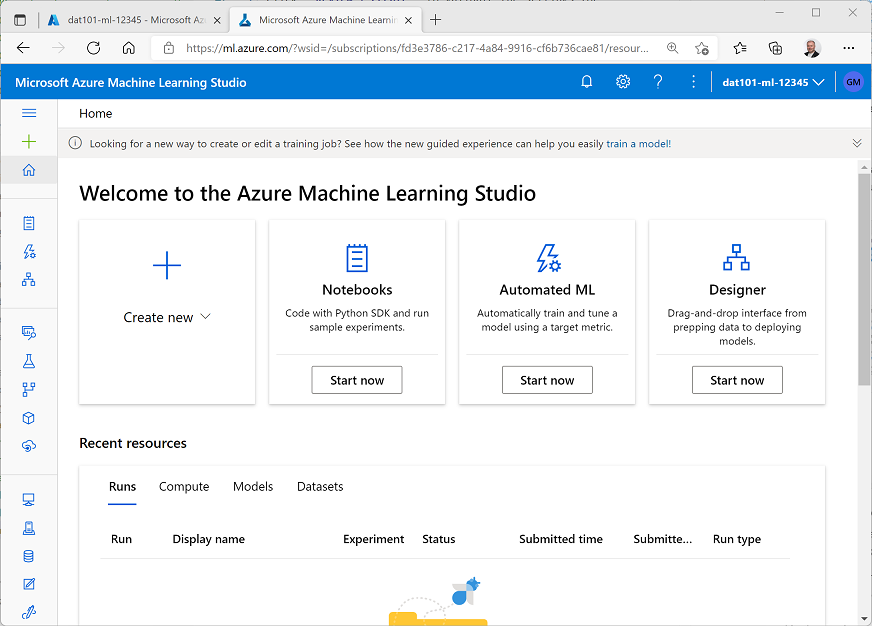Follow the train a model link
The height and width of the screenshot is (626, 872).
[637, 143]
